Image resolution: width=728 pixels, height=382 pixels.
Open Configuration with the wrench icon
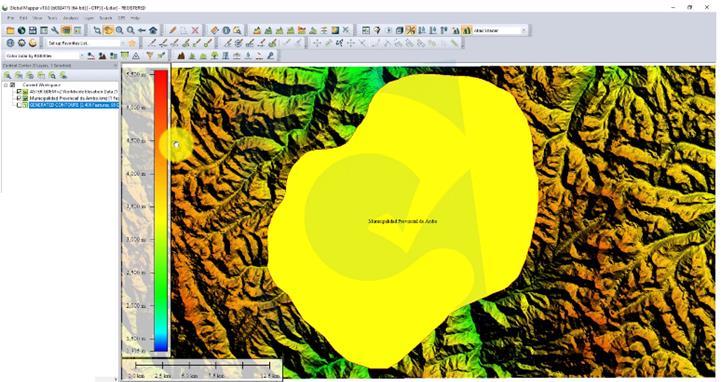pos(55,30)
